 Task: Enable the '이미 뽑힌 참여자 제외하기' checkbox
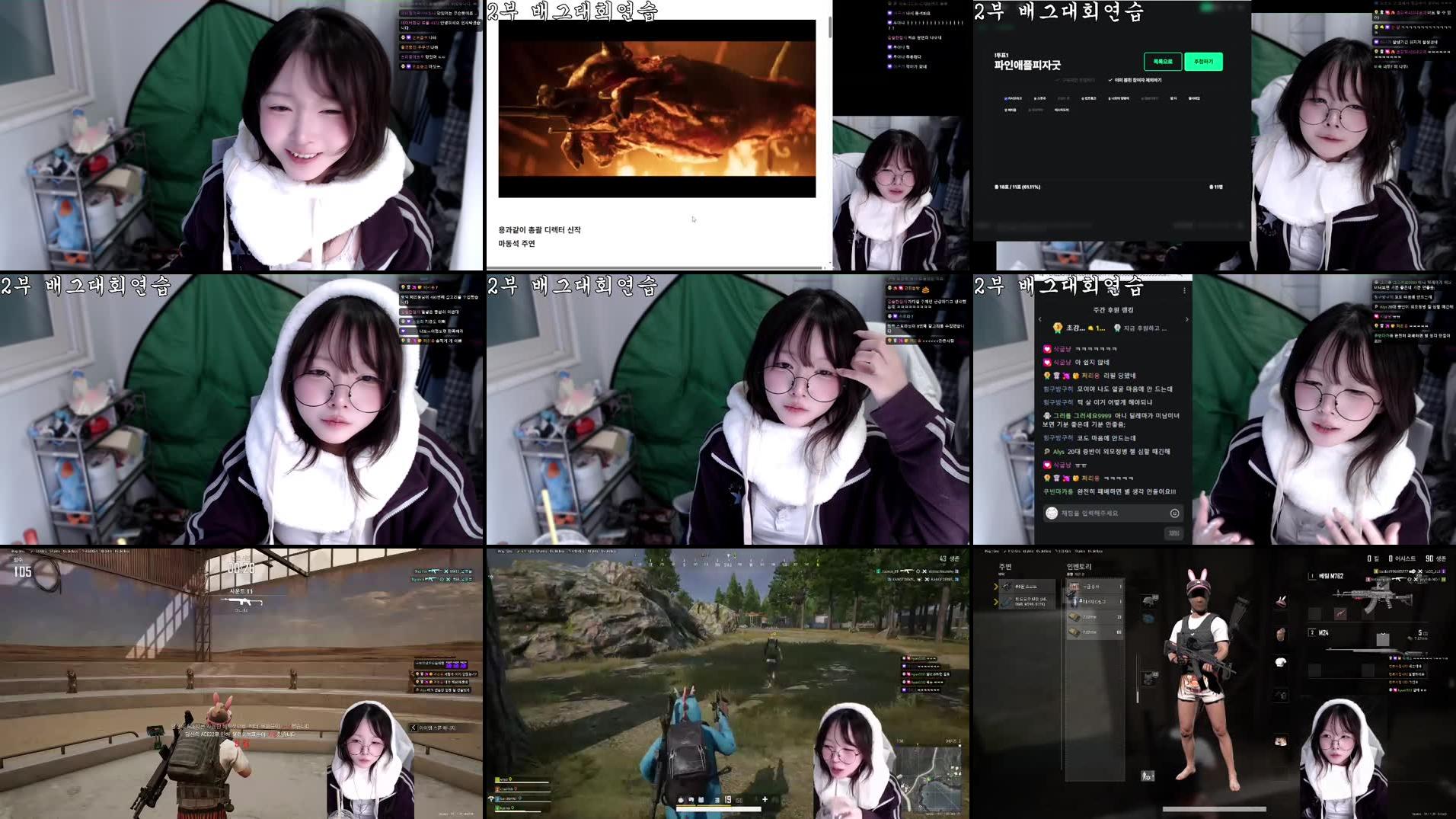1110,80
